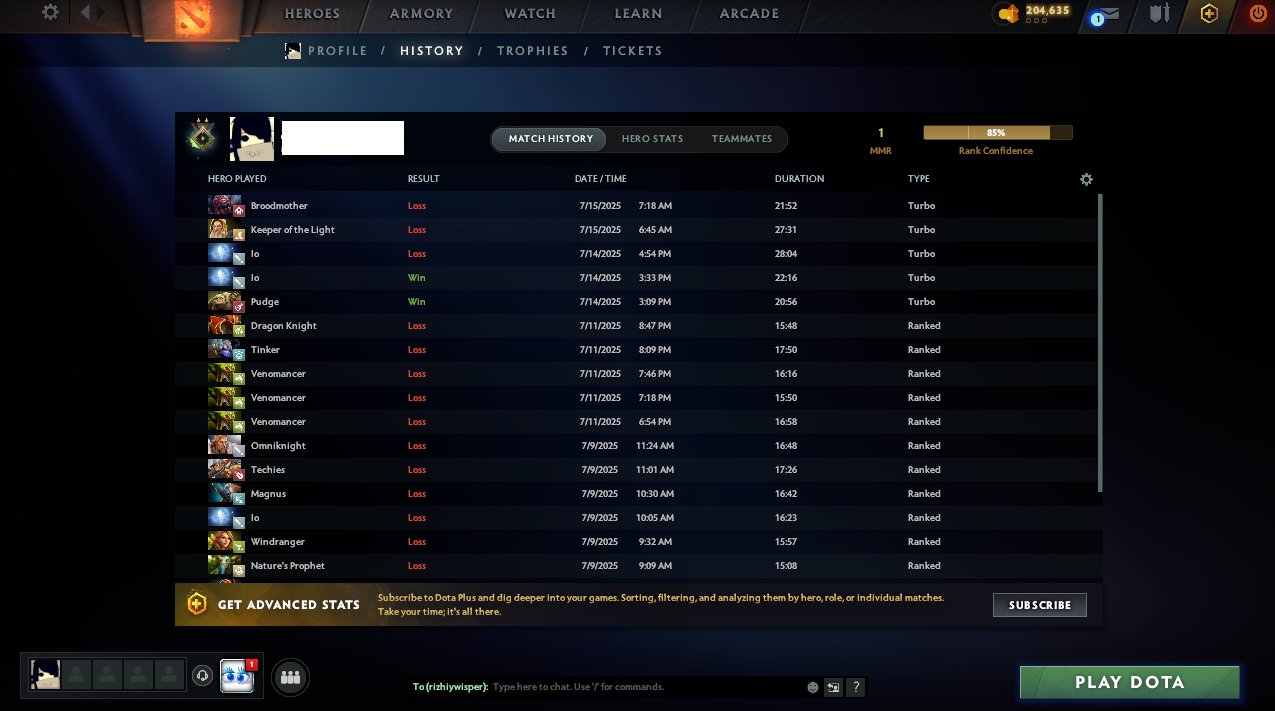Switch to Hero Stats view
Image resolution: width=1275 pixels, height=711 pixels.
[652, 139]
